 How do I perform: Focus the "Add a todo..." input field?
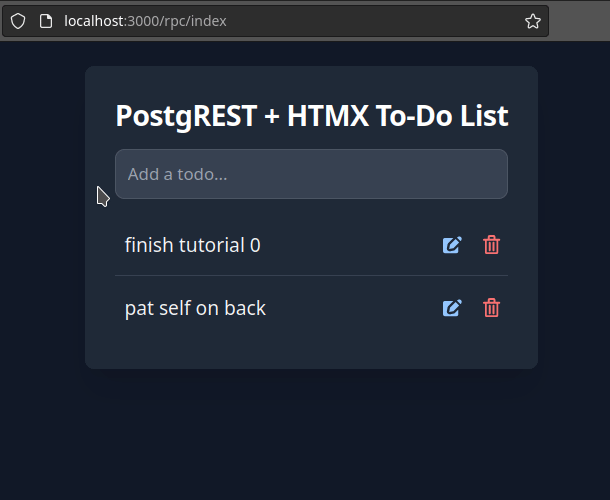pos(311,174)
